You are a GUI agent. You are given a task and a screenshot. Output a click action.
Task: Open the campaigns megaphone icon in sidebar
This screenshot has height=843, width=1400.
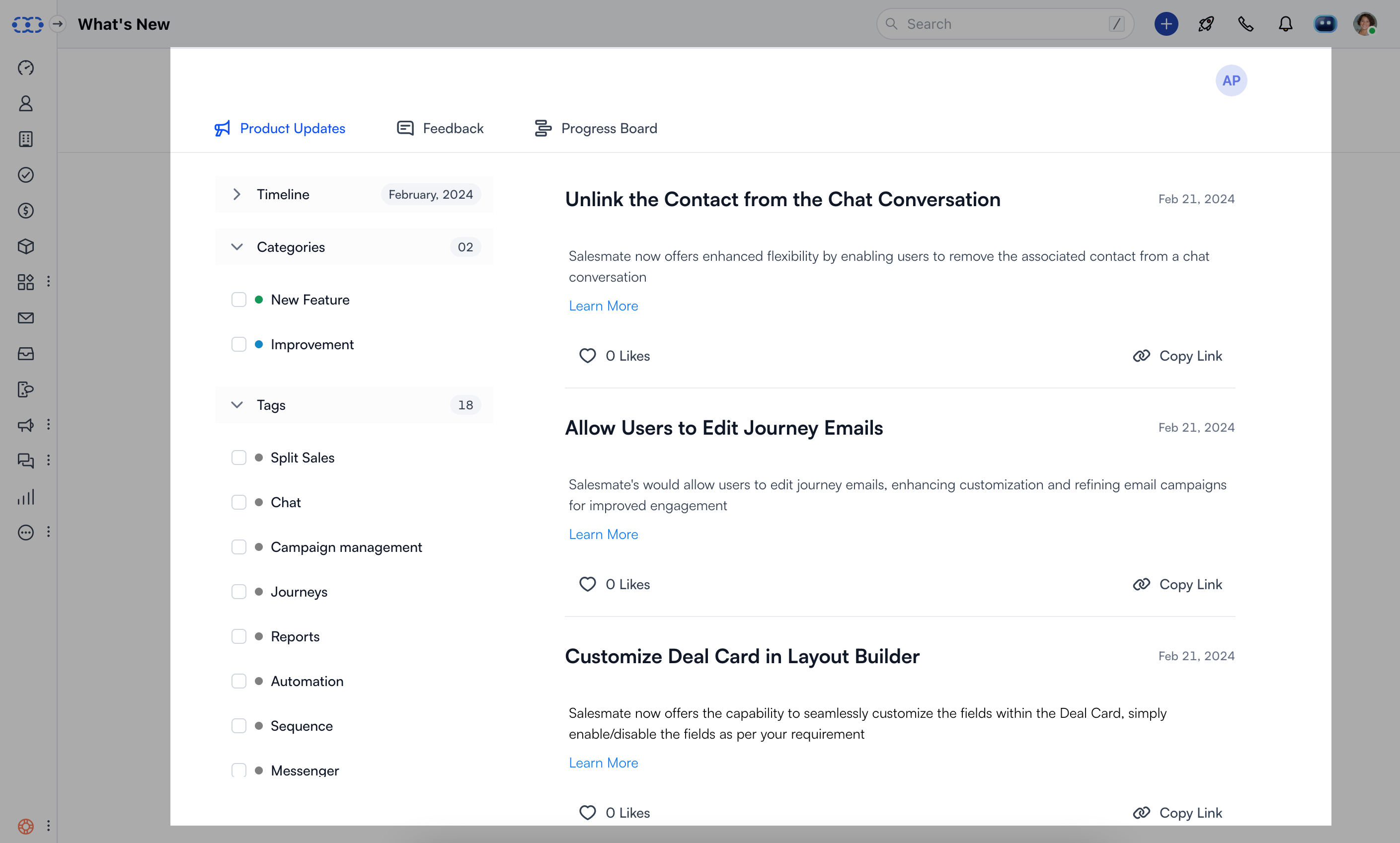pyautogui.click(x=25, y=425)
